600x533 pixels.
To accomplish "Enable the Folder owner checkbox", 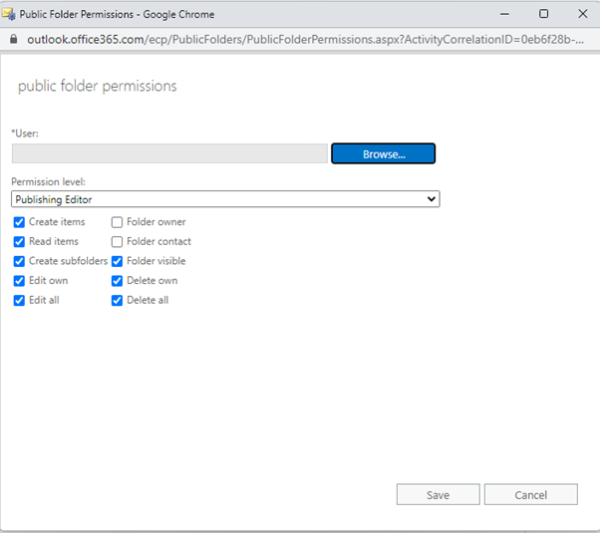I will pos(117,222).
